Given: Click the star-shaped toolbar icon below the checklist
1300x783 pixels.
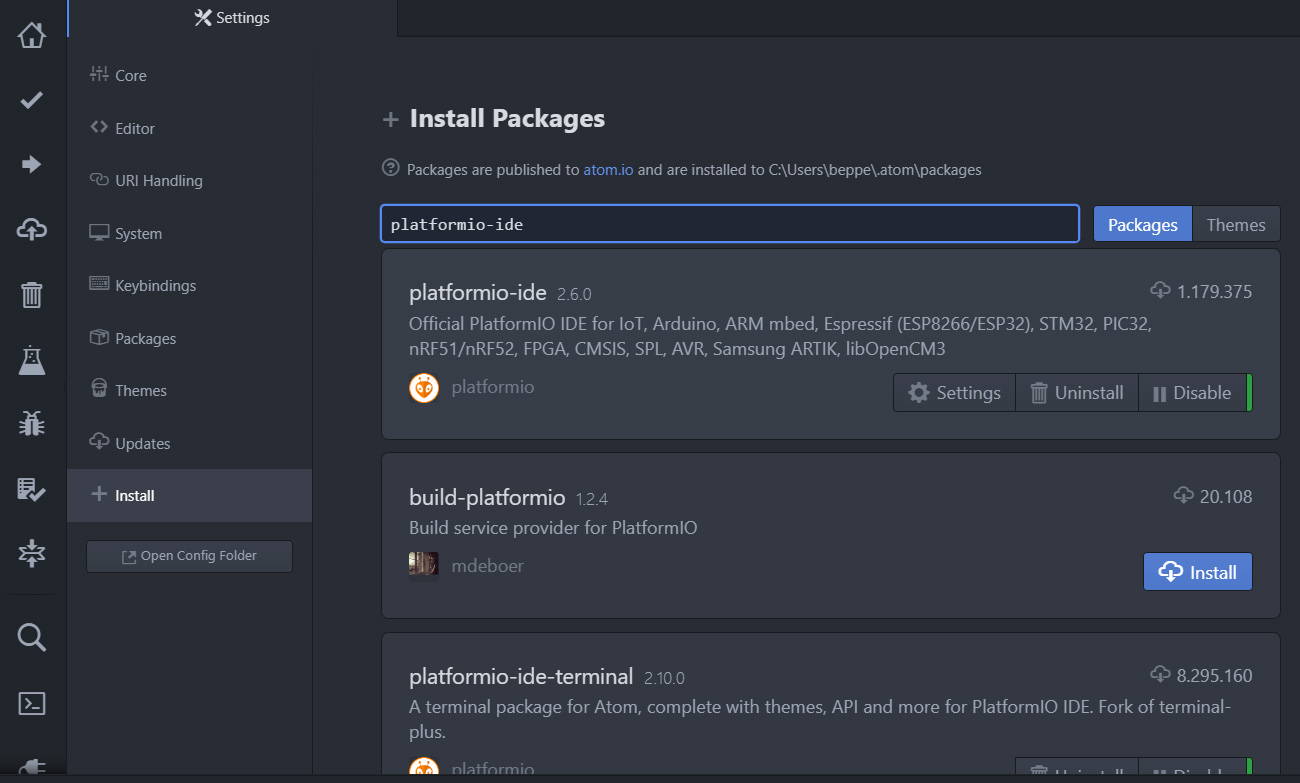Looking at the screenshot, I should [32, 553].
